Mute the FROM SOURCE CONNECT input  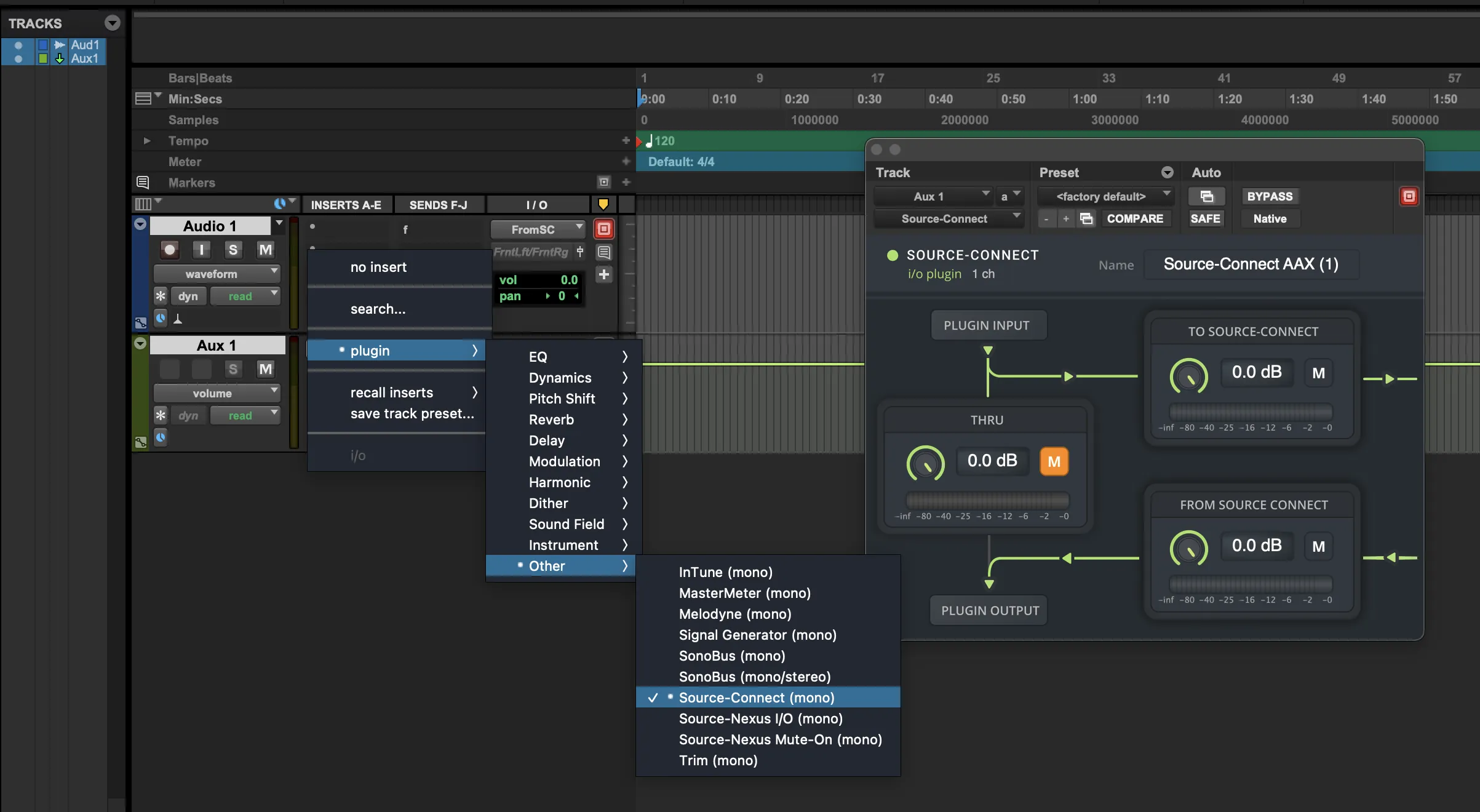pyautogui.click(x=1318, y=546)
